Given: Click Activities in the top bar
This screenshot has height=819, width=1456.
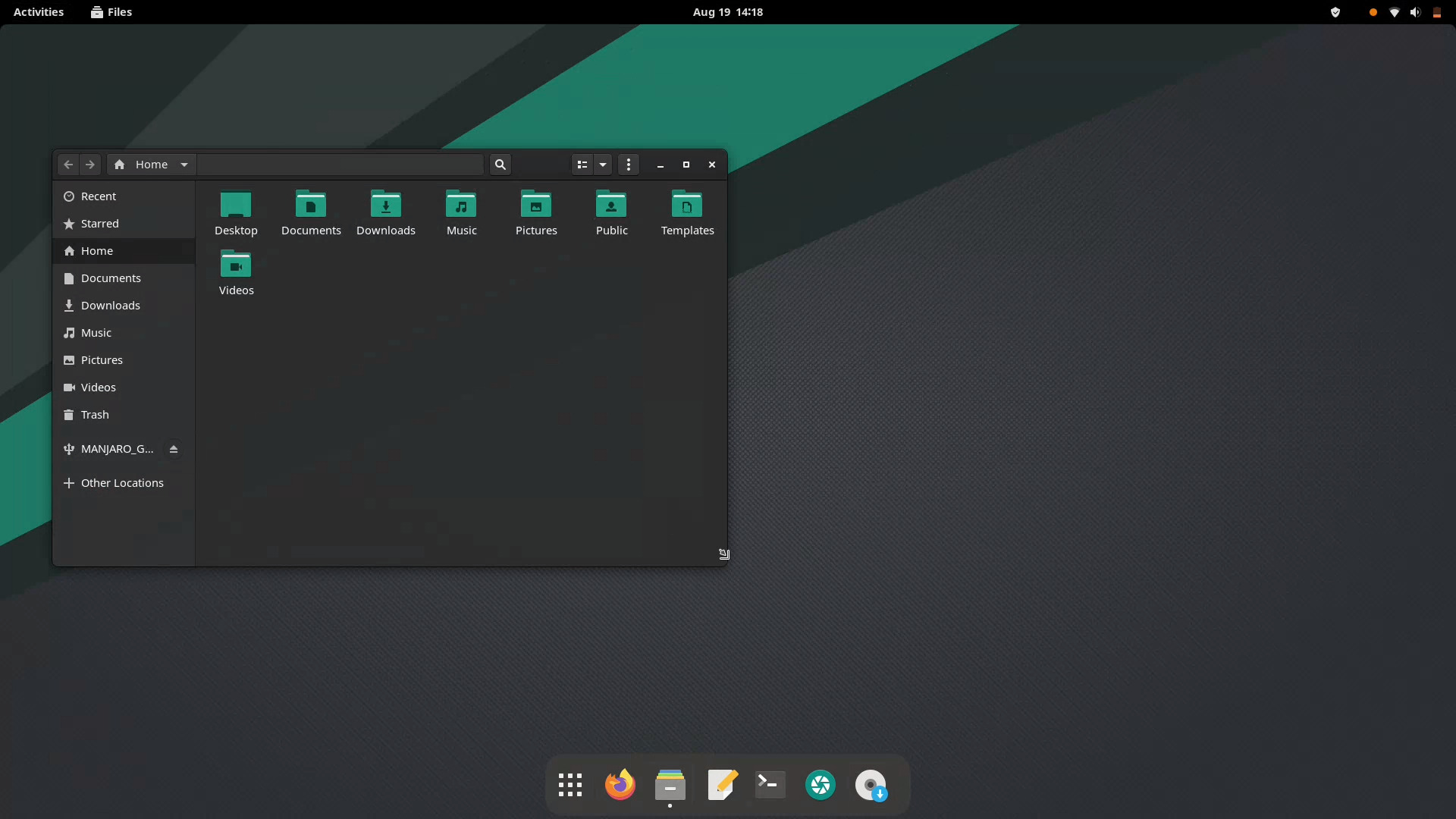Looking at the screenshot, I should tap(38, 12).
